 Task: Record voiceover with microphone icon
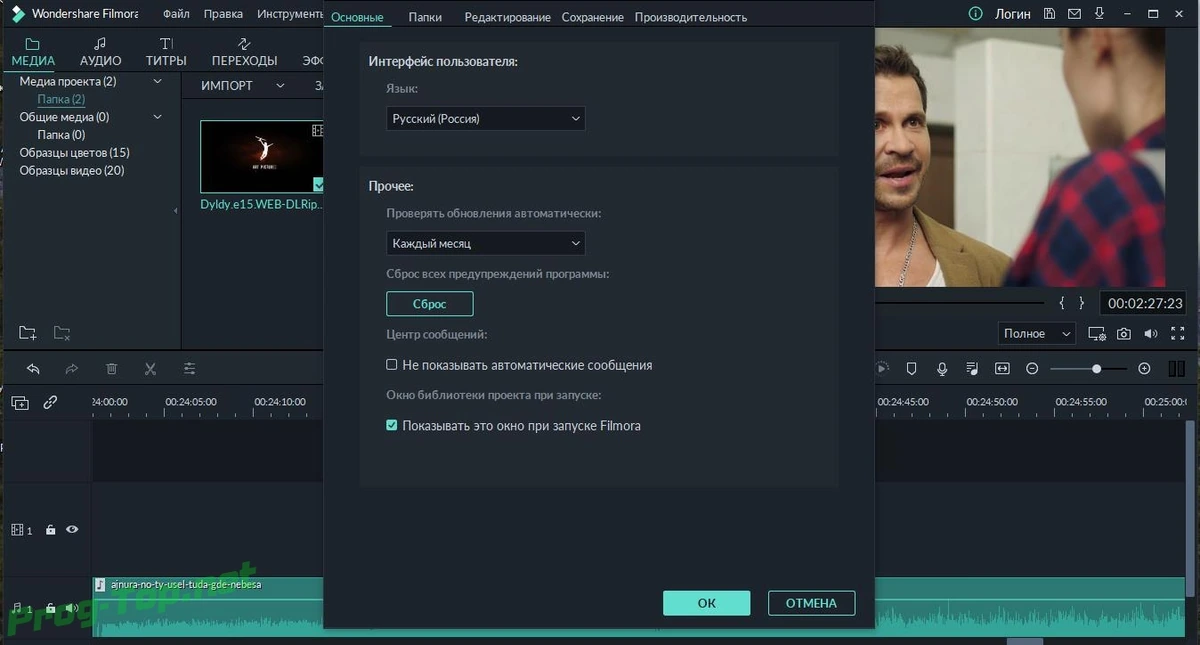click(942, 368)
